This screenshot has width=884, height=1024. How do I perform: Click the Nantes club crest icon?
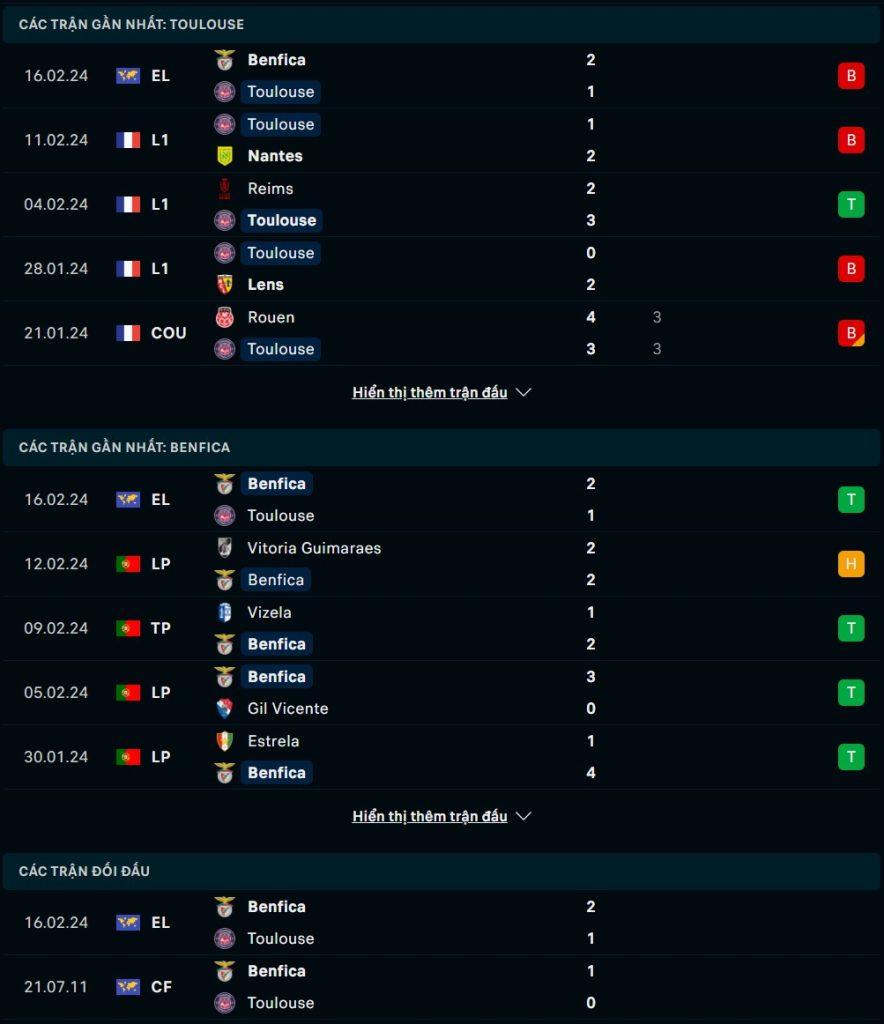point(225,156)
